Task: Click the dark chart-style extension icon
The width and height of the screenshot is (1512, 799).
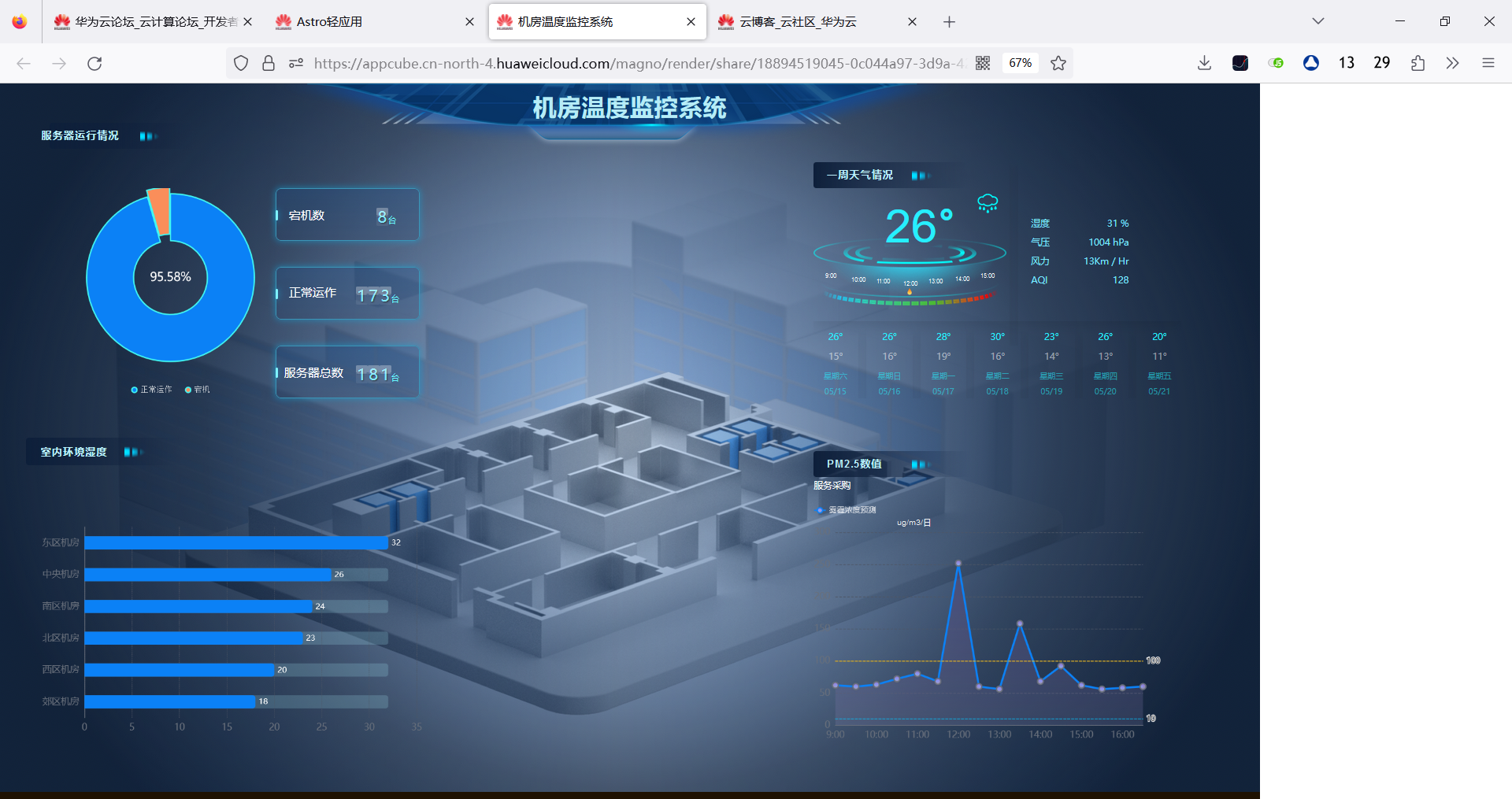Action: coord(1240,63)
